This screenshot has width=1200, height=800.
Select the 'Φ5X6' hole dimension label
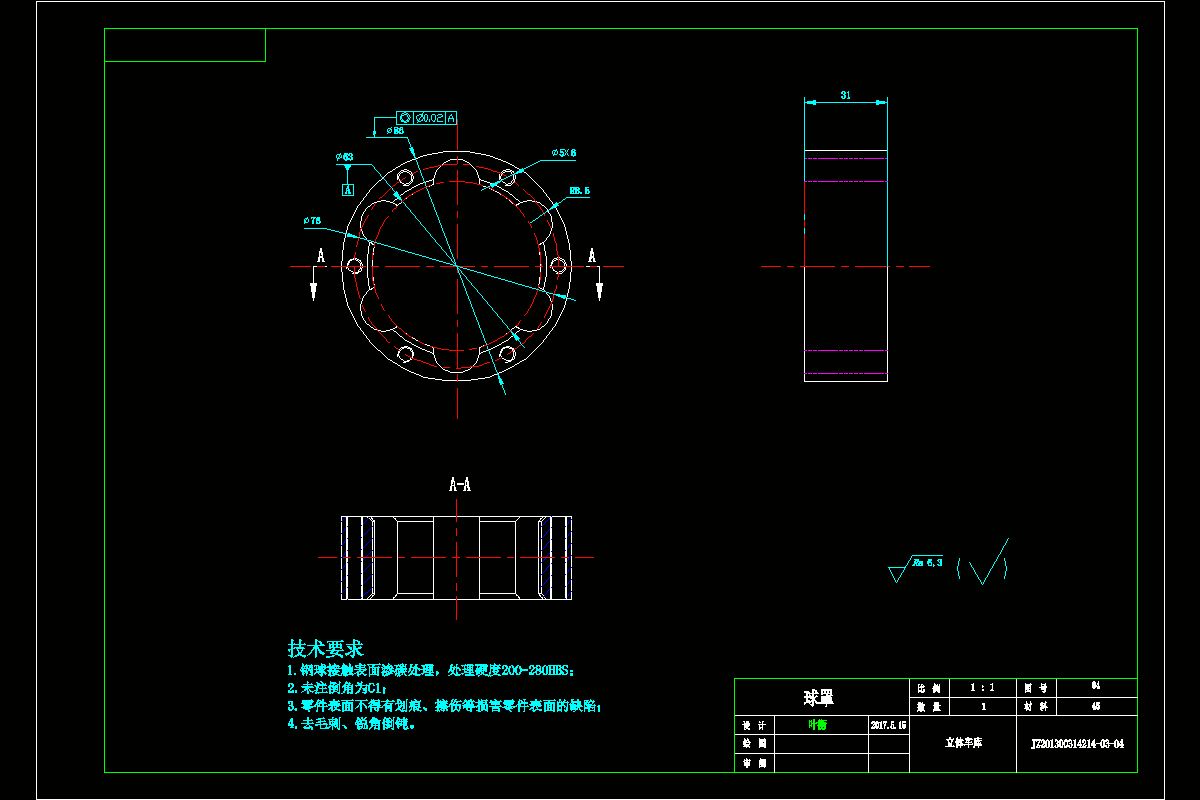pos(564,153)
